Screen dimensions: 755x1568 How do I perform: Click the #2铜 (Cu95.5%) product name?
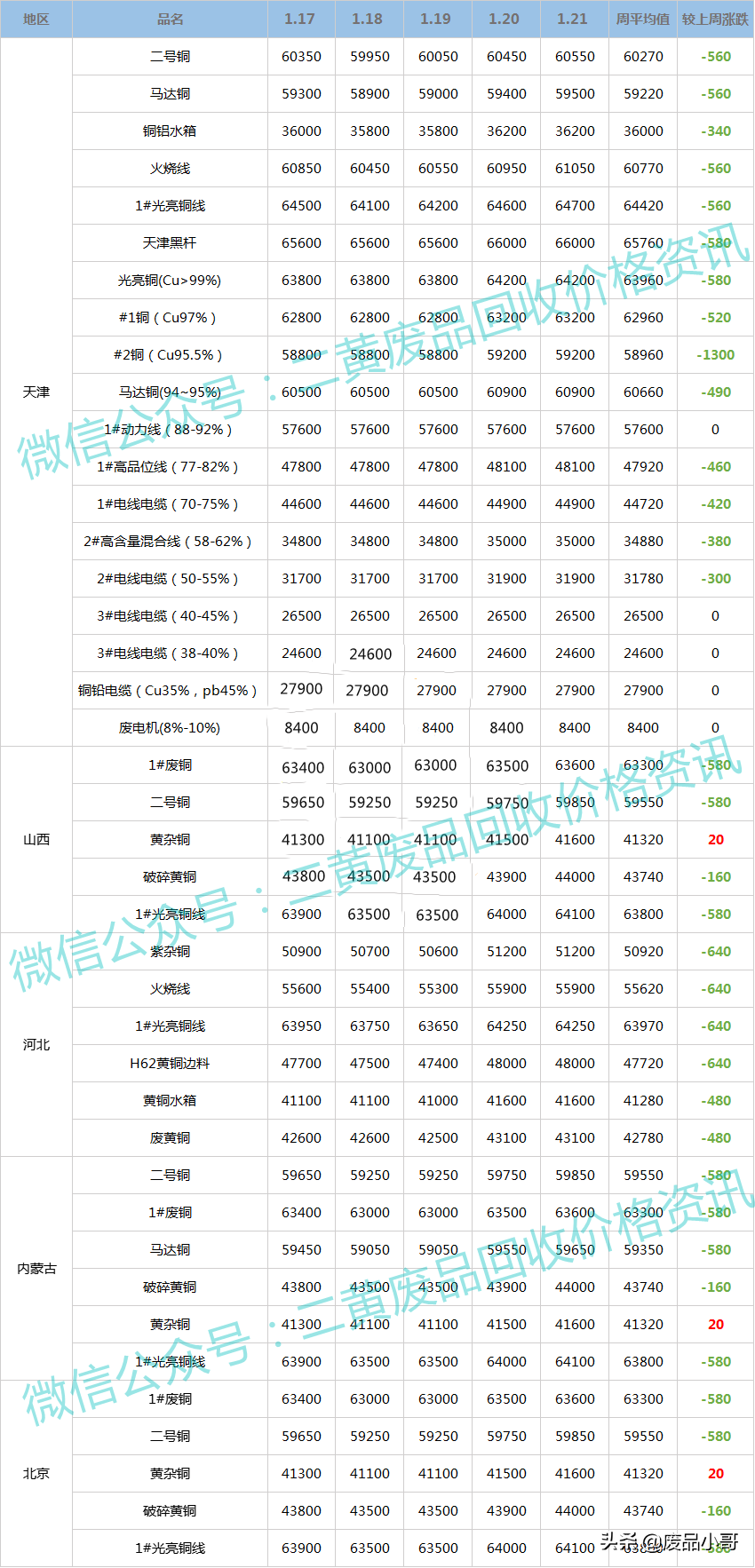coord(170,354)
